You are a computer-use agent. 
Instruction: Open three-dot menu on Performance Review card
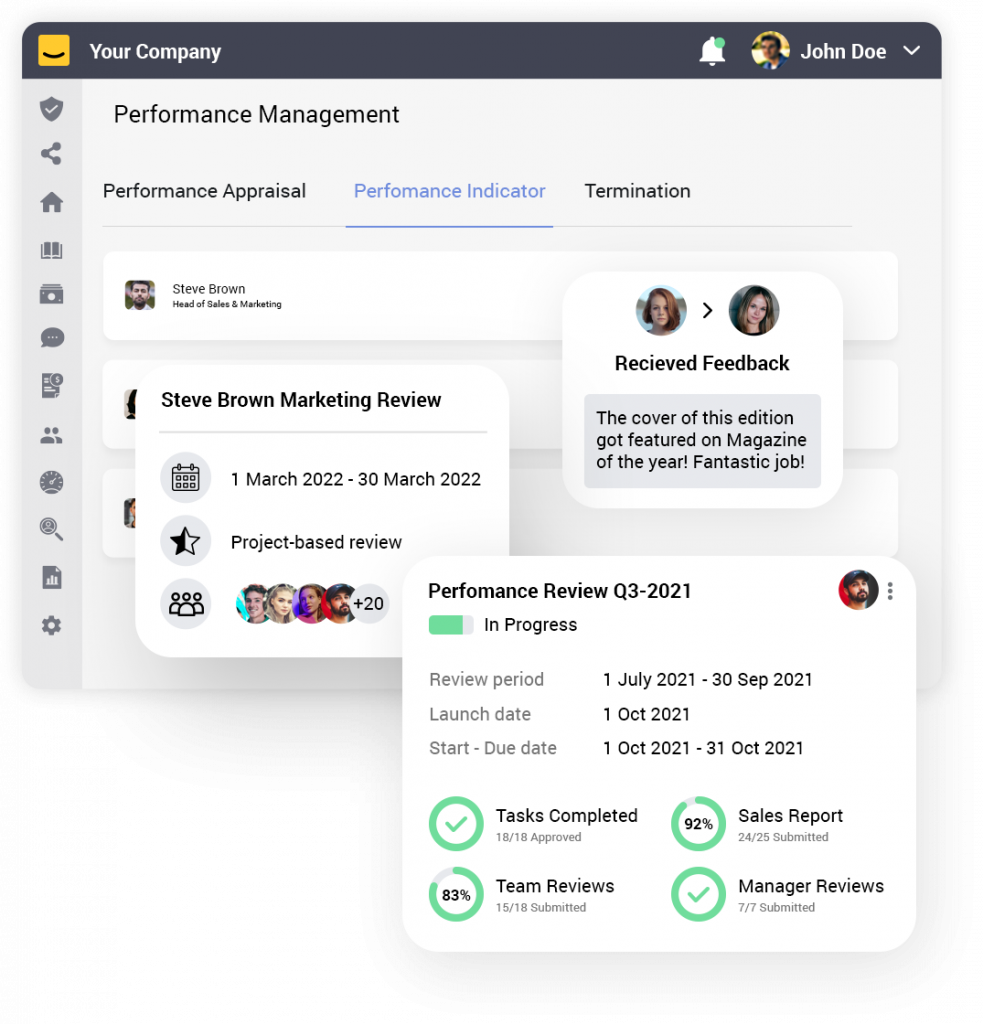(x=890, y=591)
